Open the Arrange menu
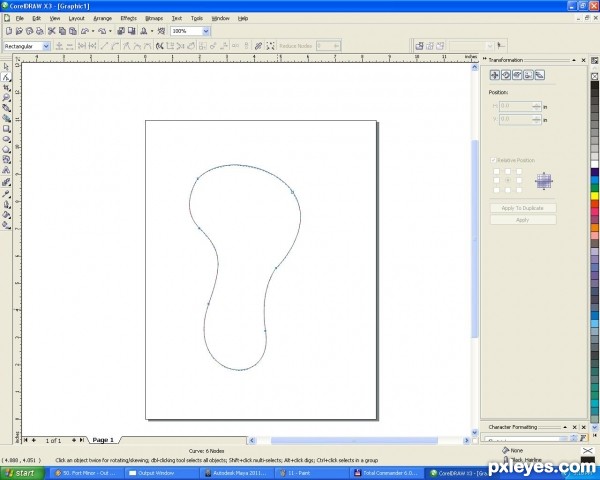 [103, 18]
